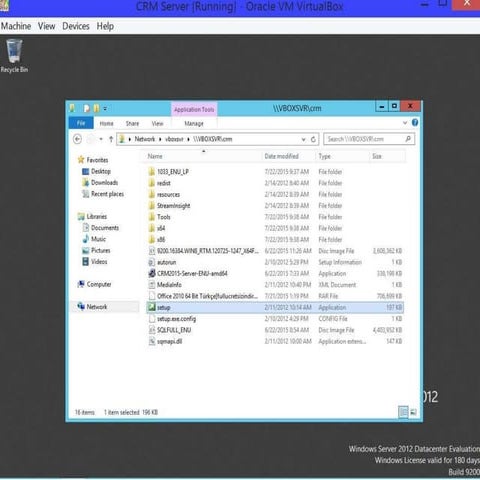
Task: Click the Explorer help question mark icon
Action: point(415,122)
